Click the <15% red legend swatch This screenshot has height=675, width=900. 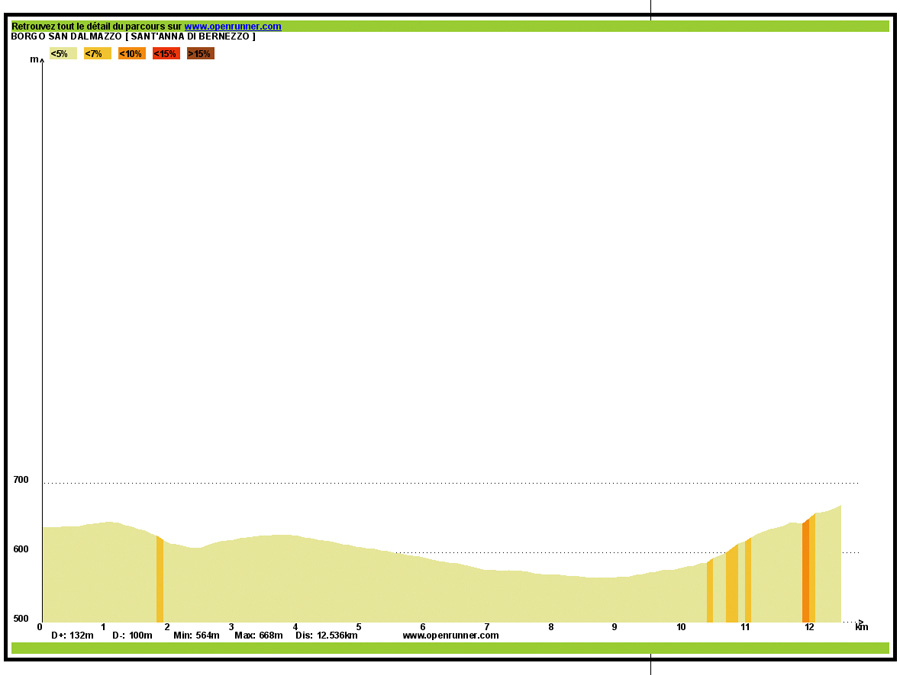[166, 53]
